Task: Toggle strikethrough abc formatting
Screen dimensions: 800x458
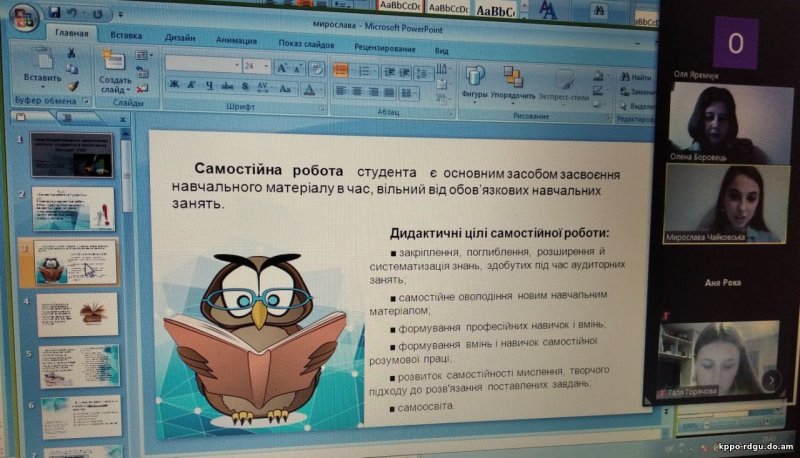Action: tap(227, 86)
